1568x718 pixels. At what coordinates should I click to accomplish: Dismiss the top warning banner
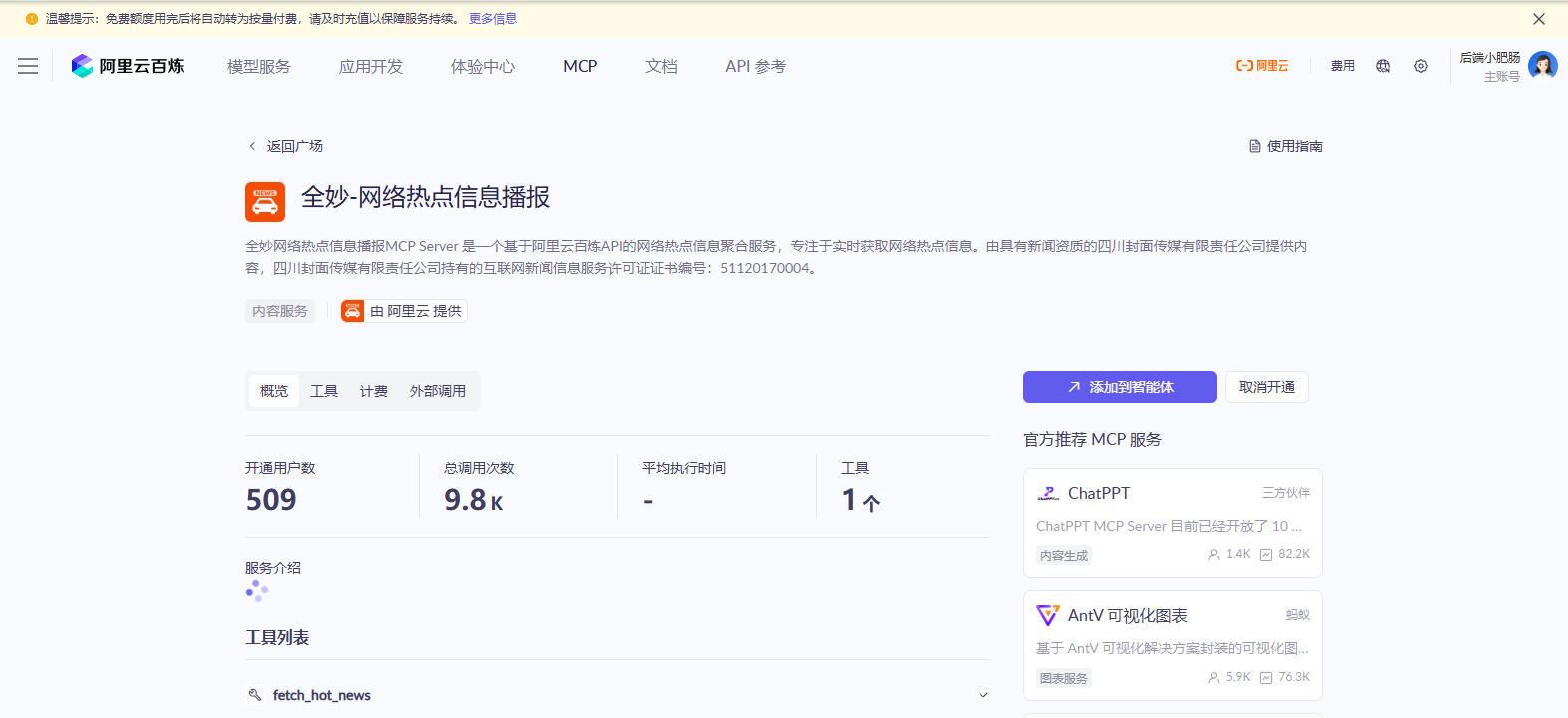[1539, 19]
